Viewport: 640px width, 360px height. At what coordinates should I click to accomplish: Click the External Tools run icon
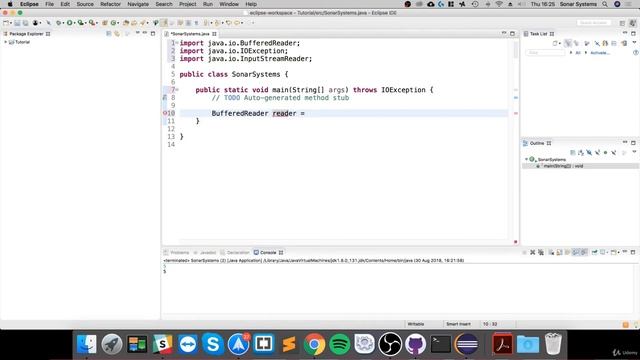[91, 23]
